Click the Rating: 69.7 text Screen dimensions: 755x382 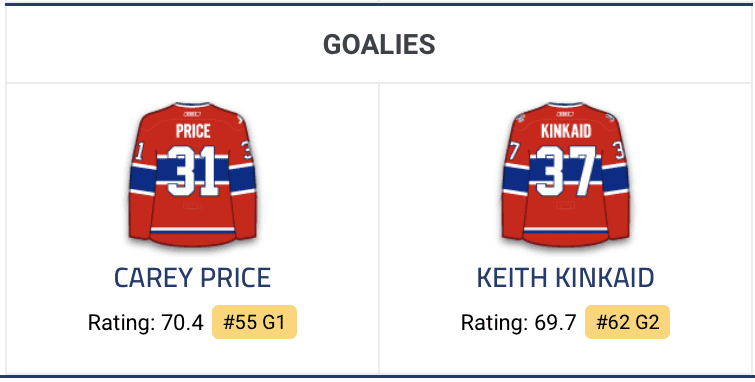pos(518,322)
